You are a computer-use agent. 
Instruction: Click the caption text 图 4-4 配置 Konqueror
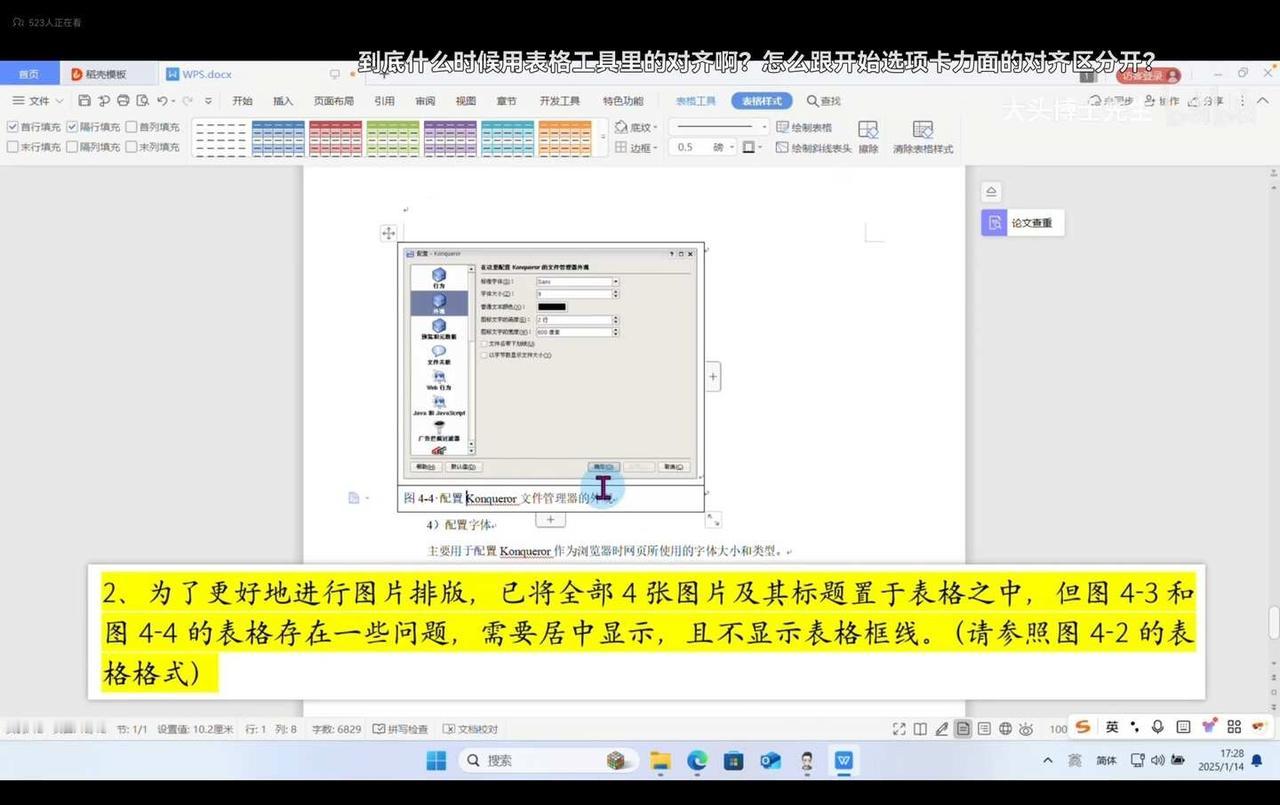tap(461, 498)
